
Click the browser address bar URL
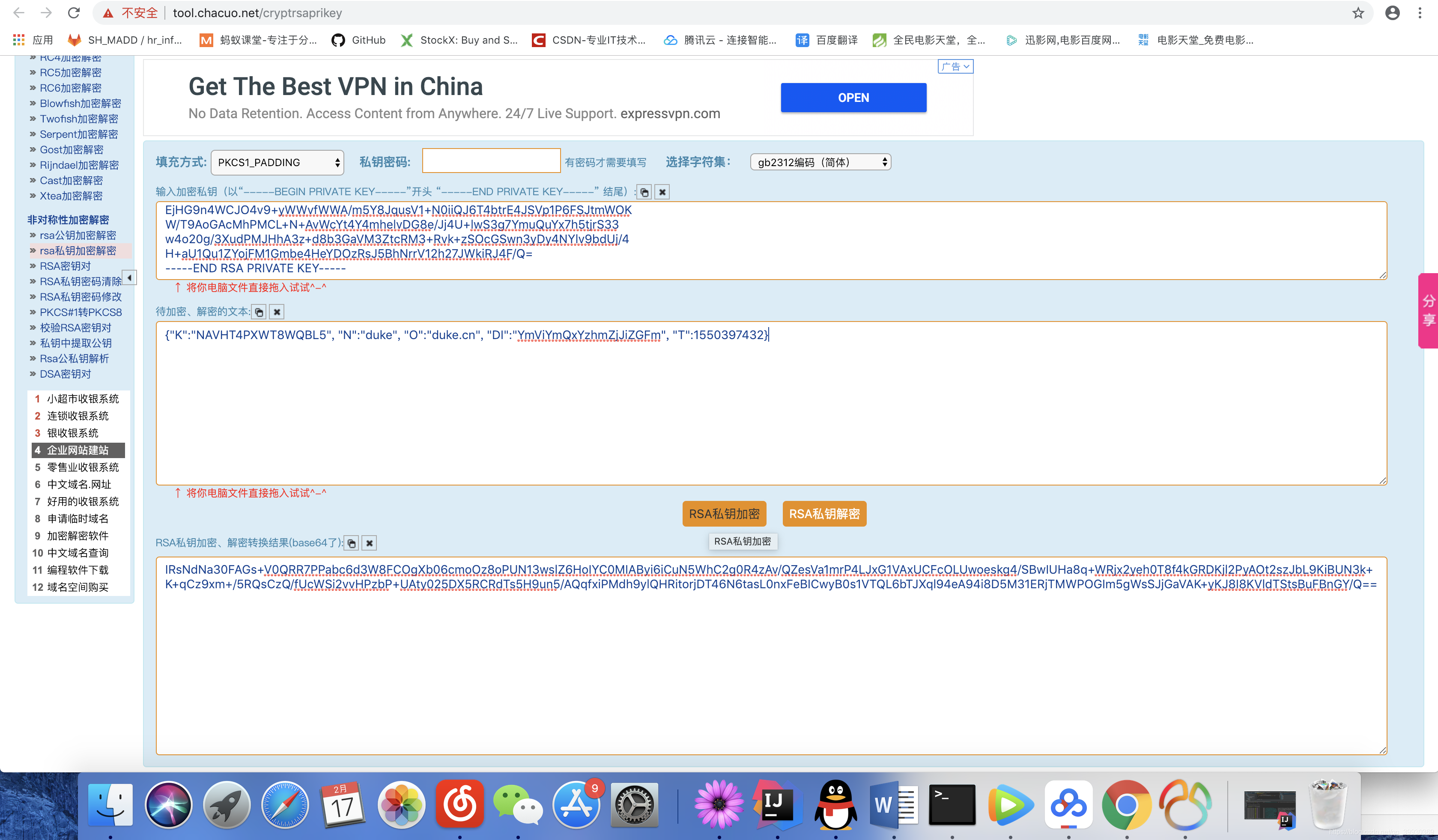point(257,12)
